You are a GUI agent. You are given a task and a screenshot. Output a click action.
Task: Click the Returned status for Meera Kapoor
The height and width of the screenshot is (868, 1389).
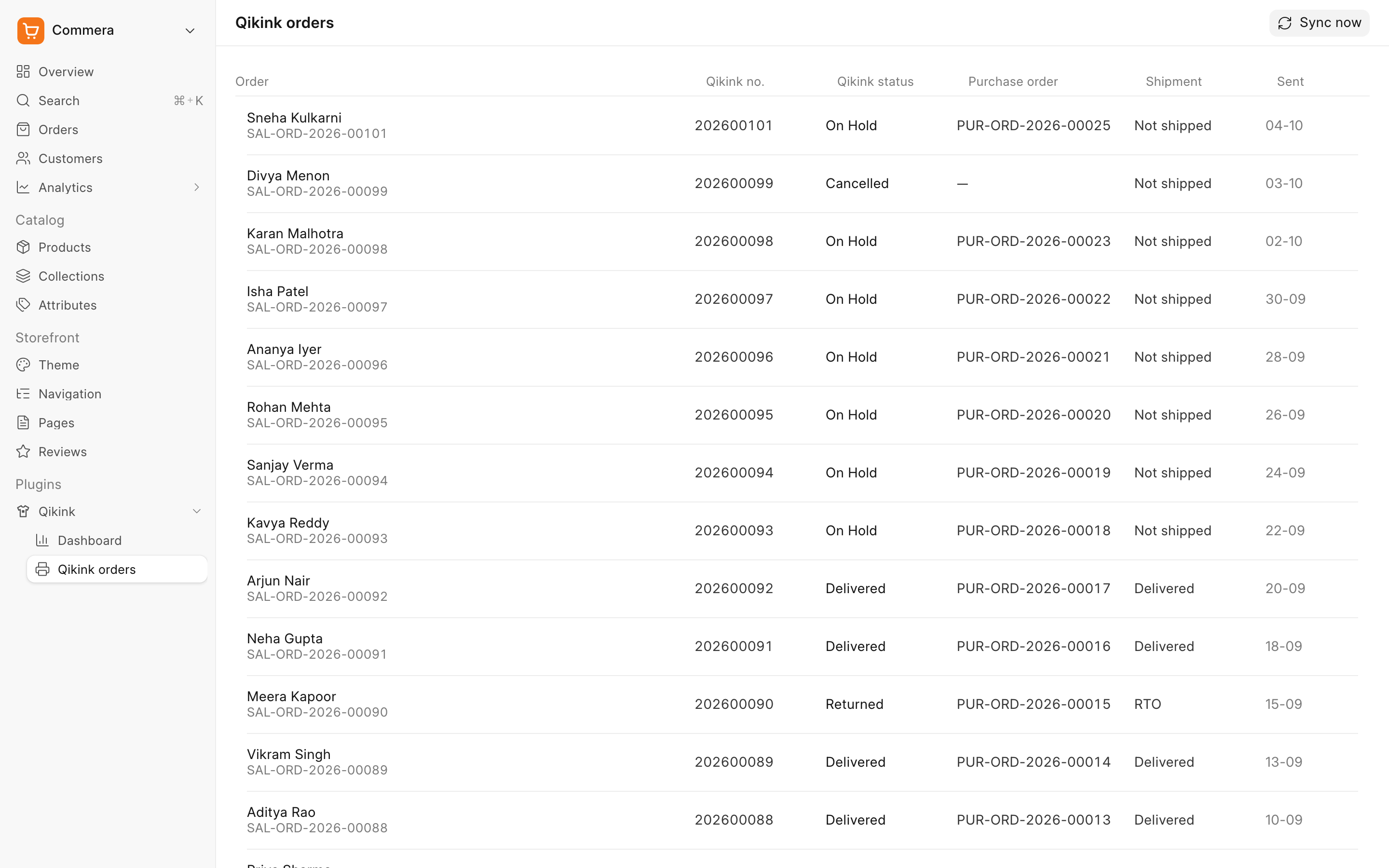point(854,705)
